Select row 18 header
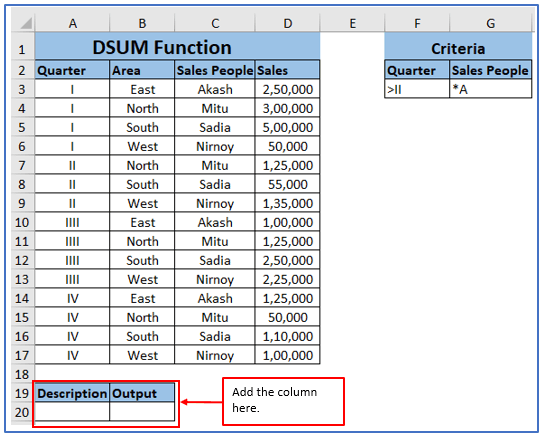 (x=23, y=374)
